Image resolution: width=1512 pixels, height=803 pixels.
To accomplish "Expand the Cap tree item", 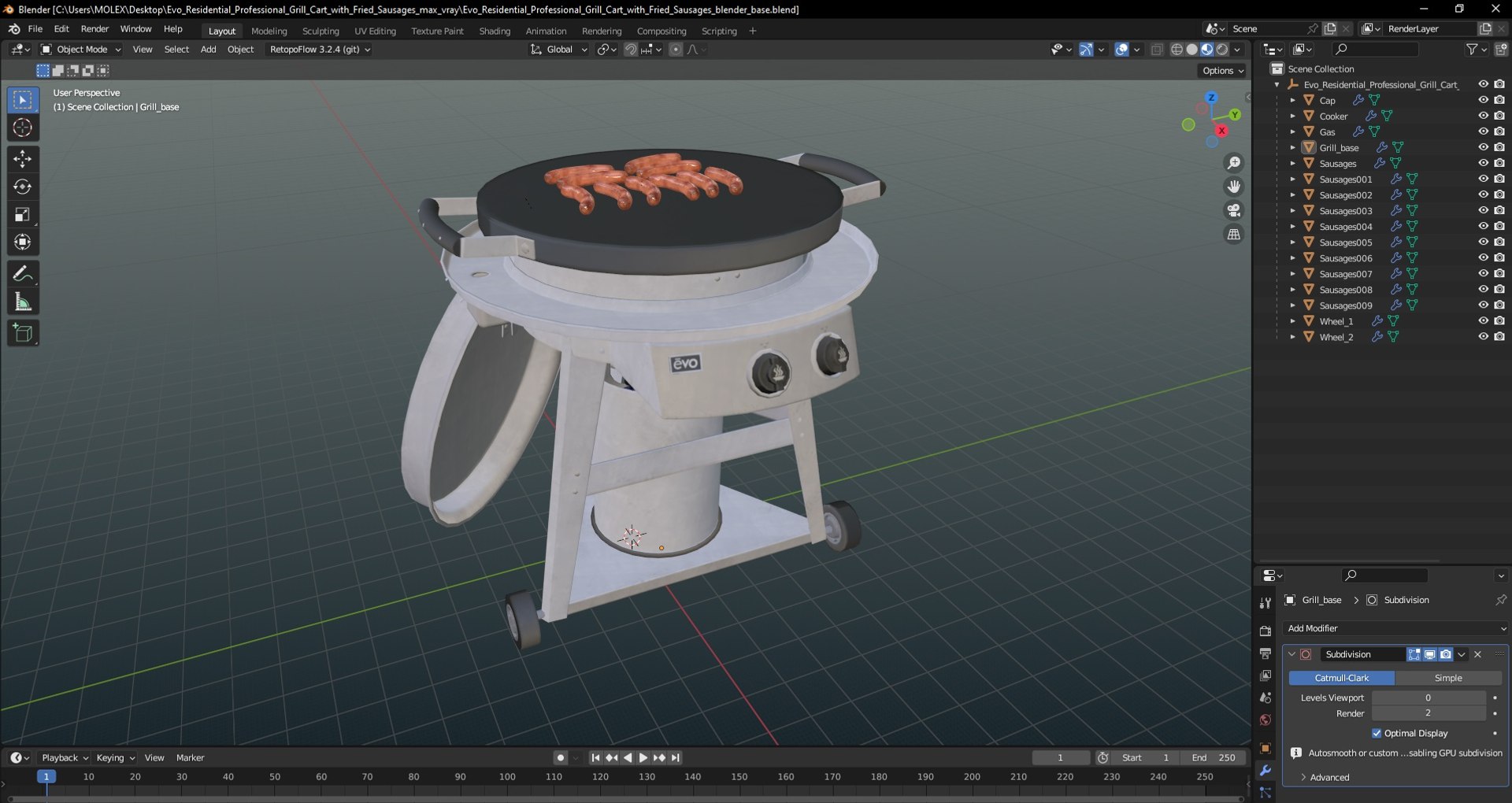I will 1292,100.
